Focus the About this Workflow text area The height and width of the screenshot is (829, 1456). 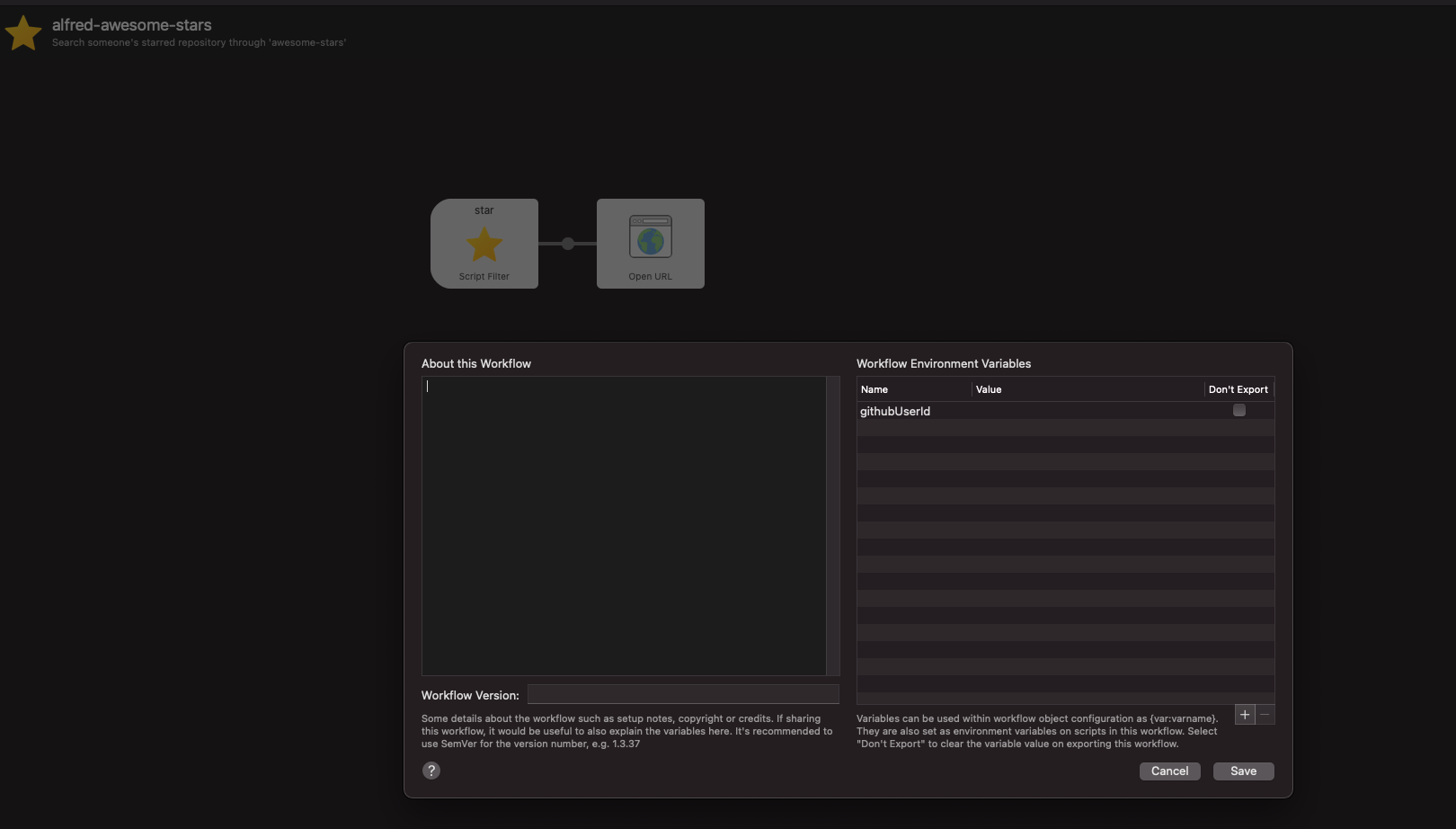[624, 526]
